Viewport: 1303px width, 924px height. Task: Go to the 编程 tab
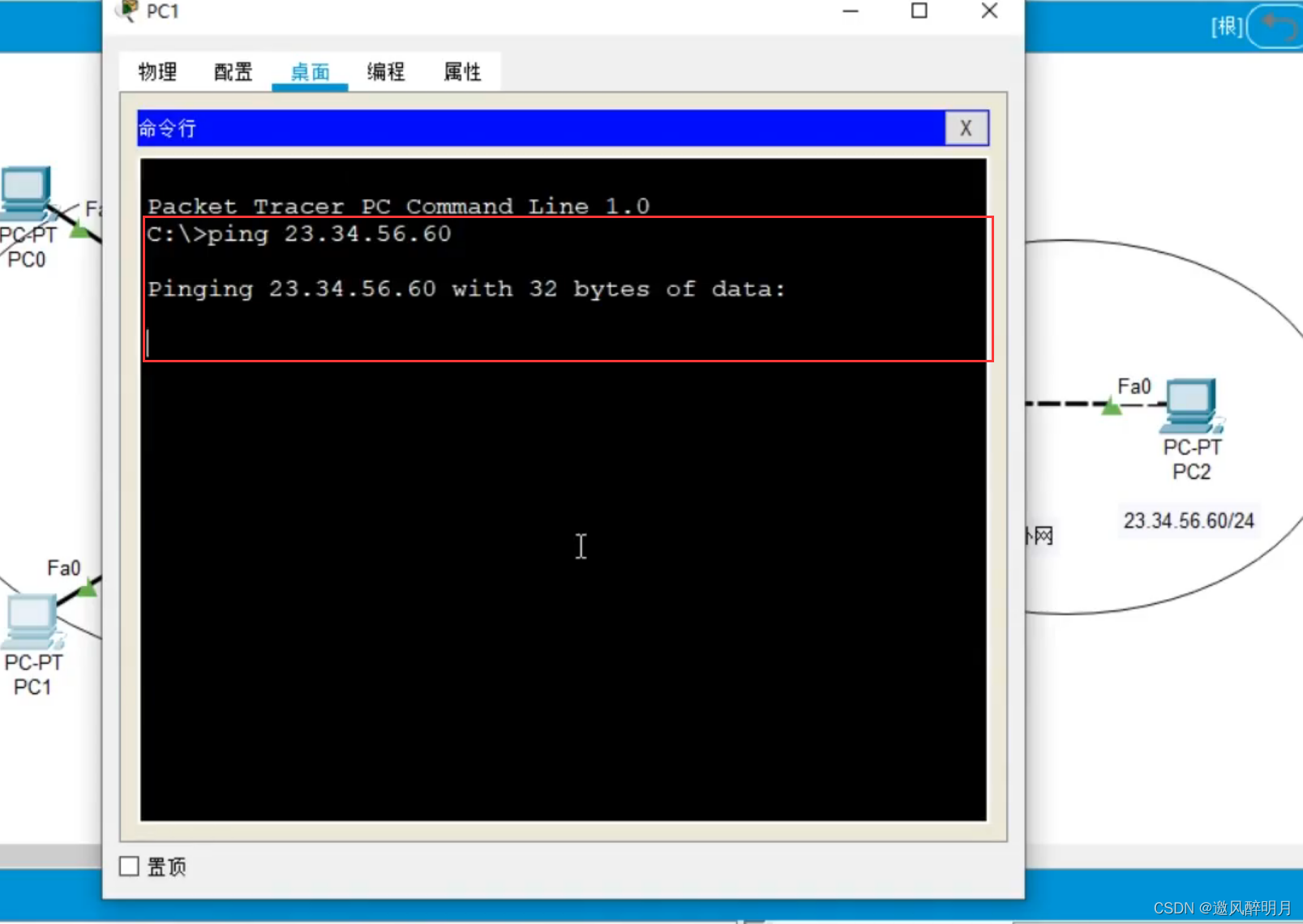386,72
